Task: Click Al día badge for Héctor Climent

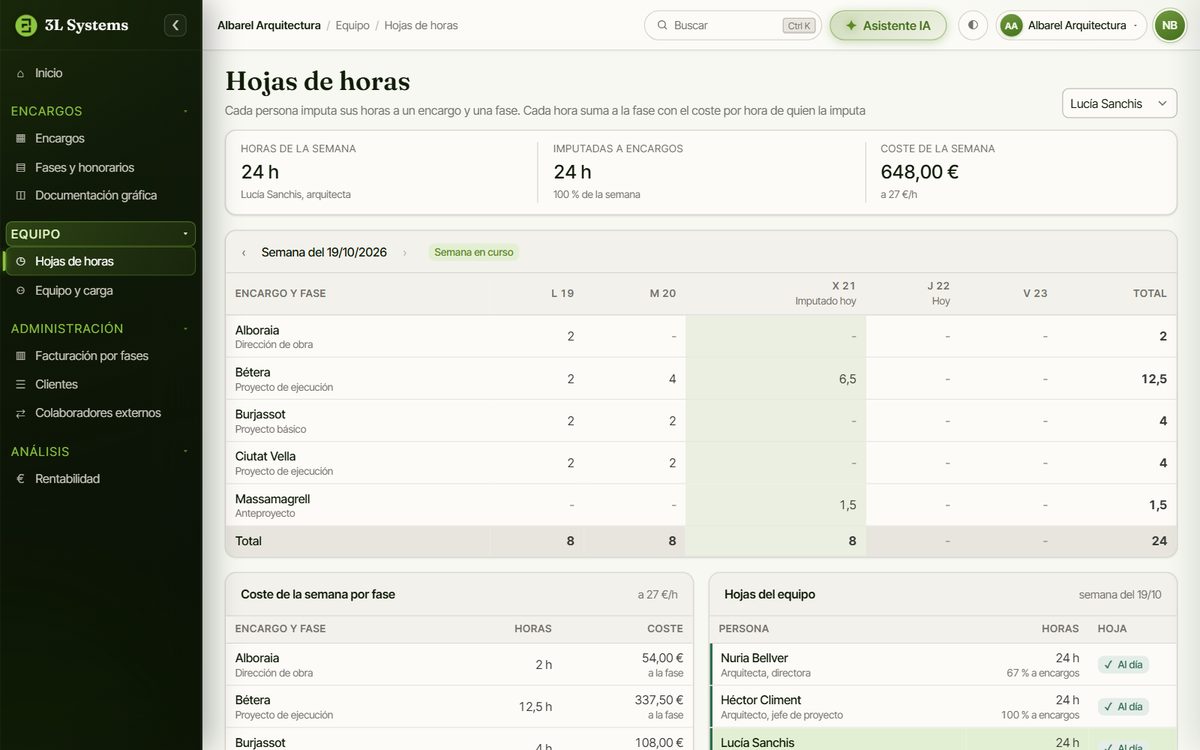Action: [1123, 707]
